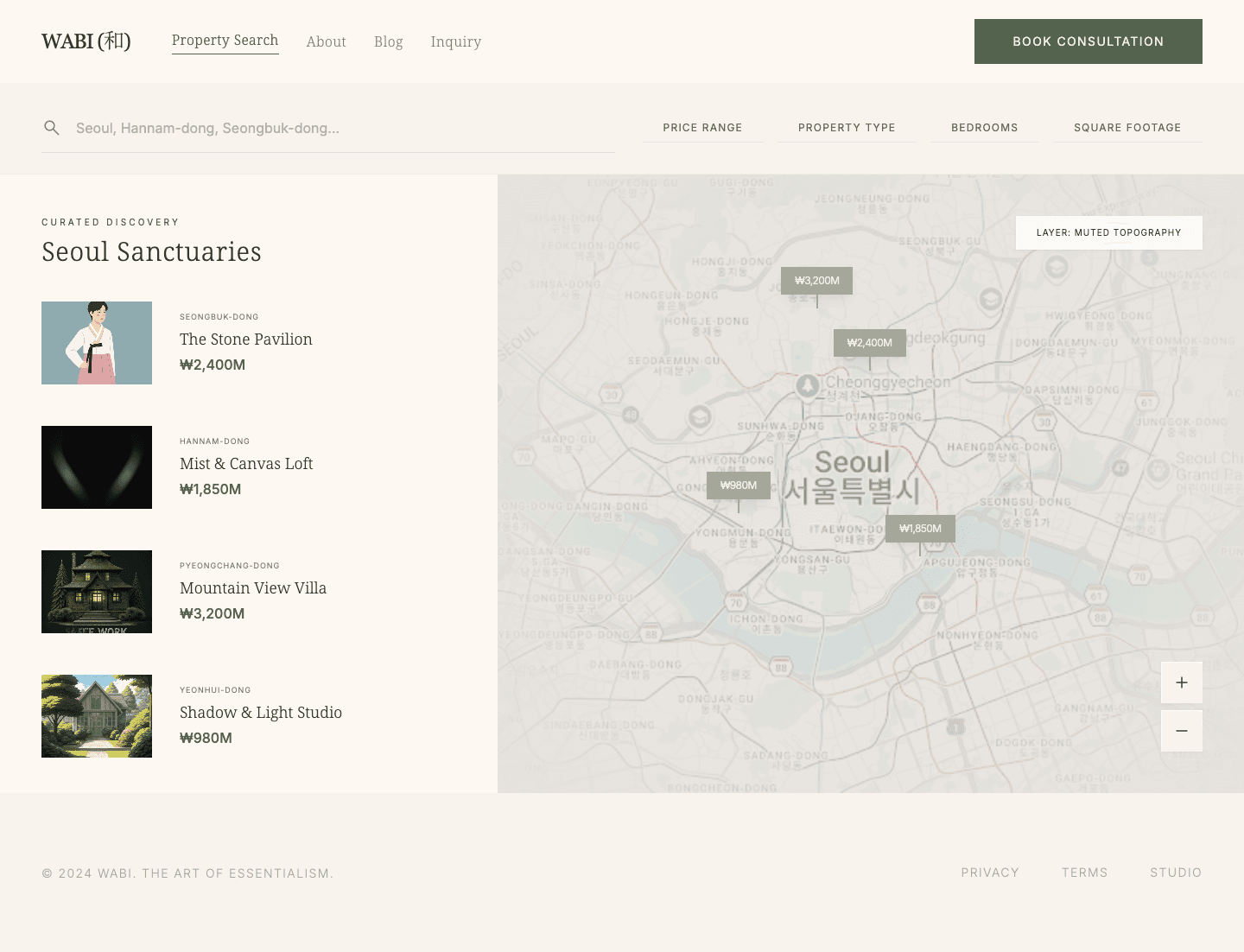Open the Stone Pavilion listing thumbnail
1244x952 pixels.
[x=97, y=343]
